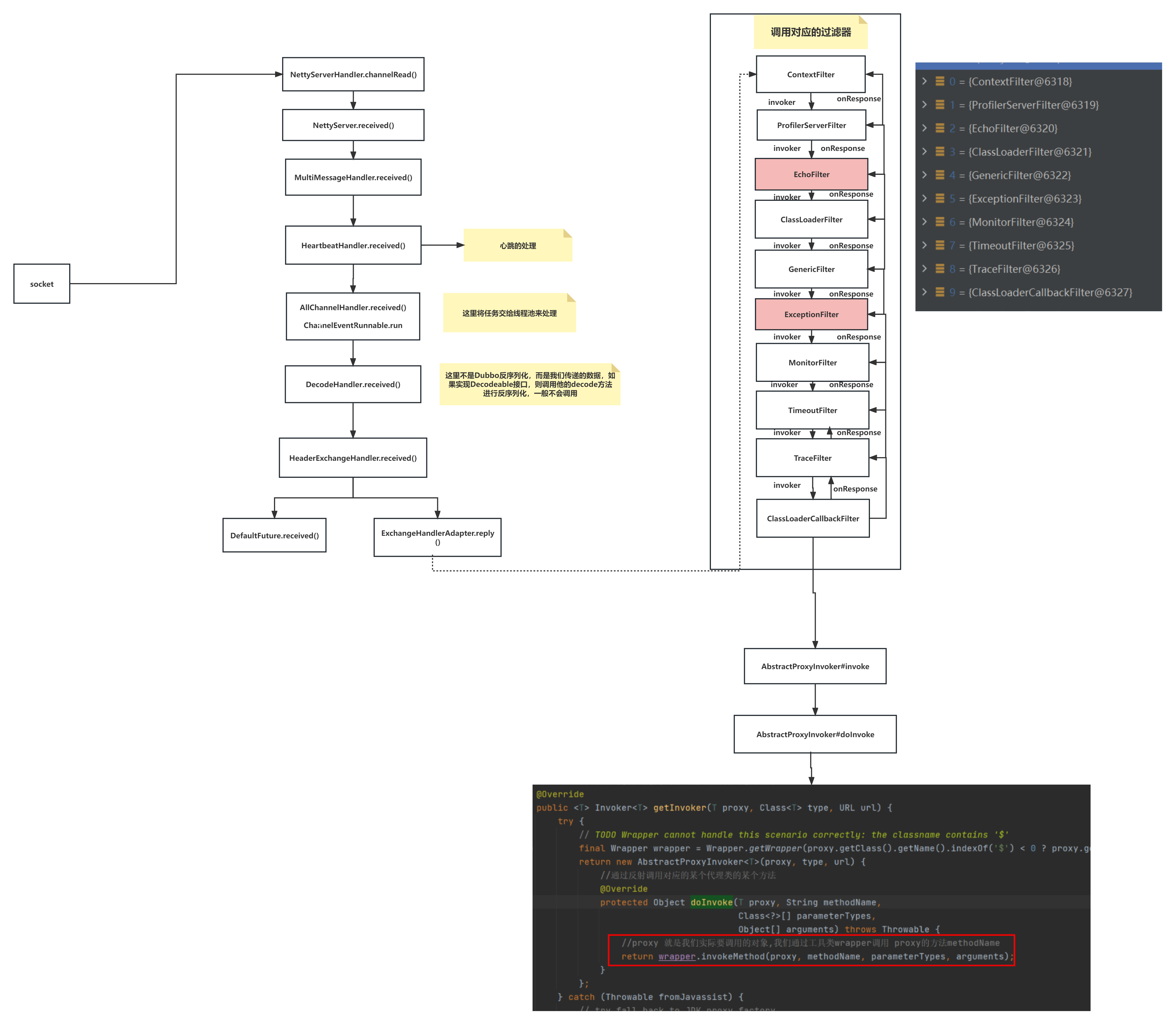Click the TODO Wrapper comment line in code

click(x=794, y=835)
